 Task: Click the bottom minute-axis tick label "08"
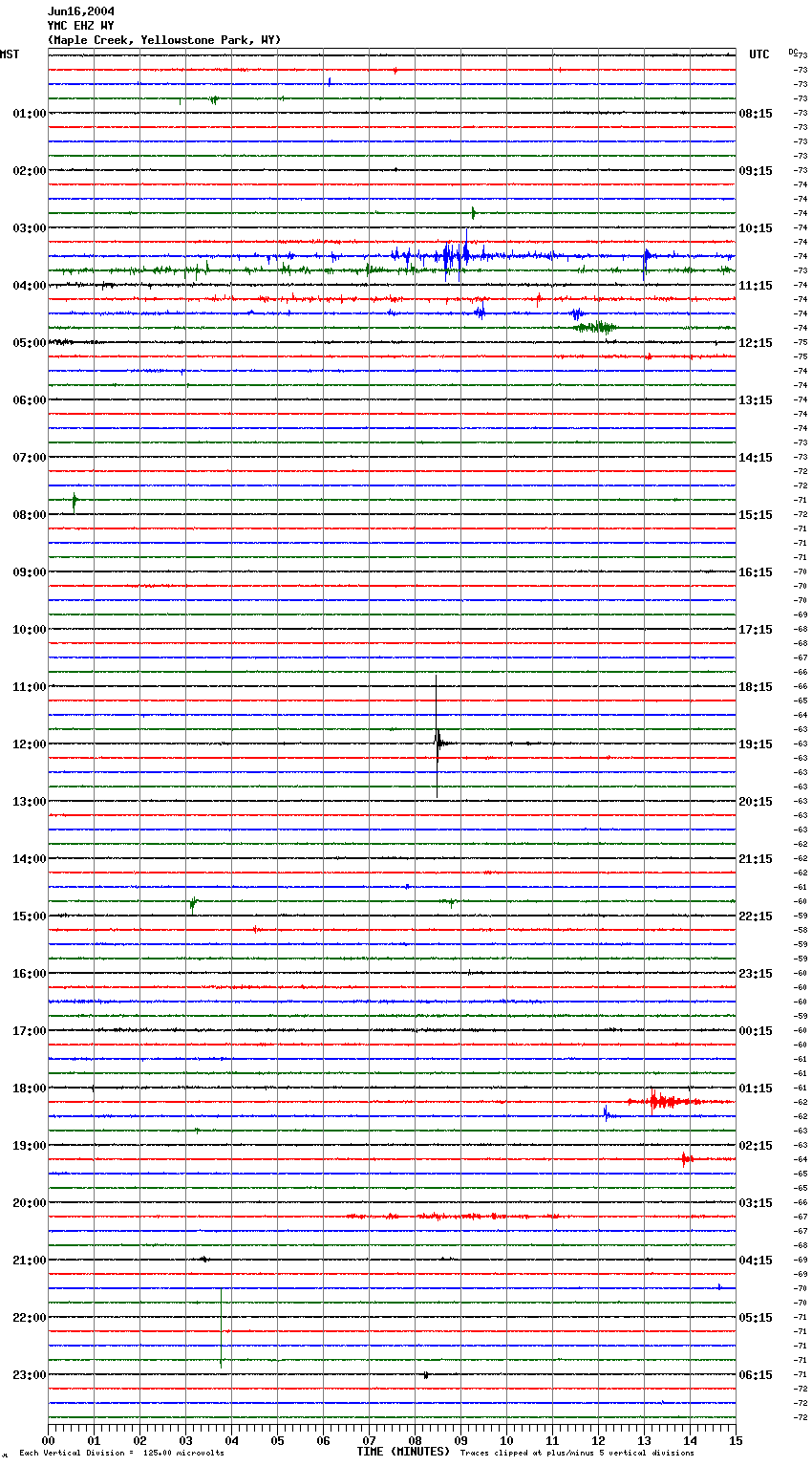415,1441
